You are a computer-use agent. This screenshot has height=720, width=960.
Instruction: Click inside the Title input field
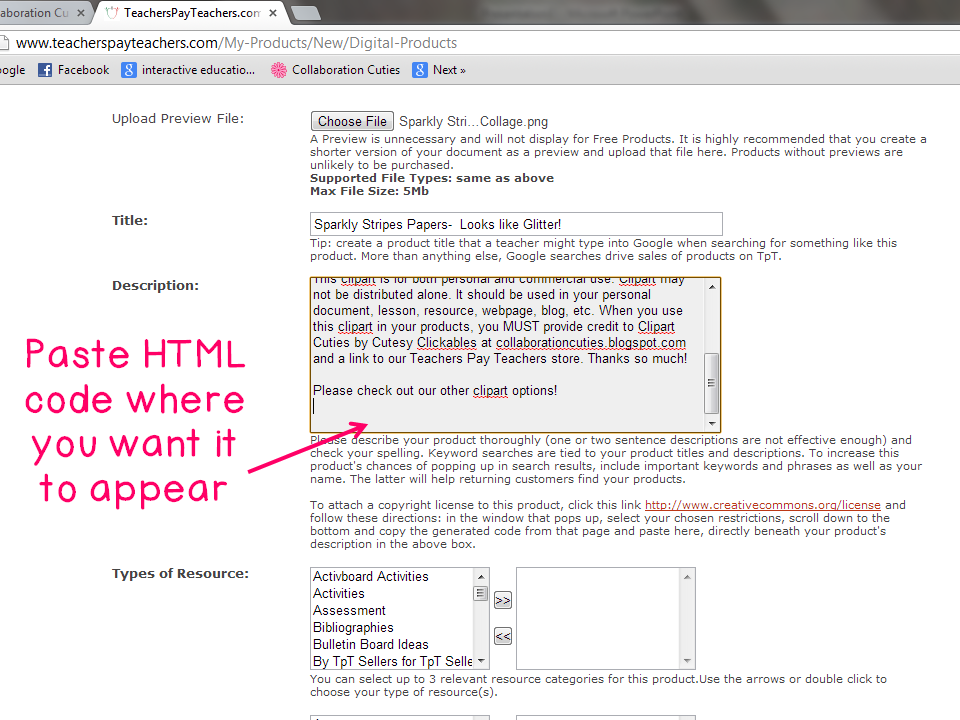(515, 223)
